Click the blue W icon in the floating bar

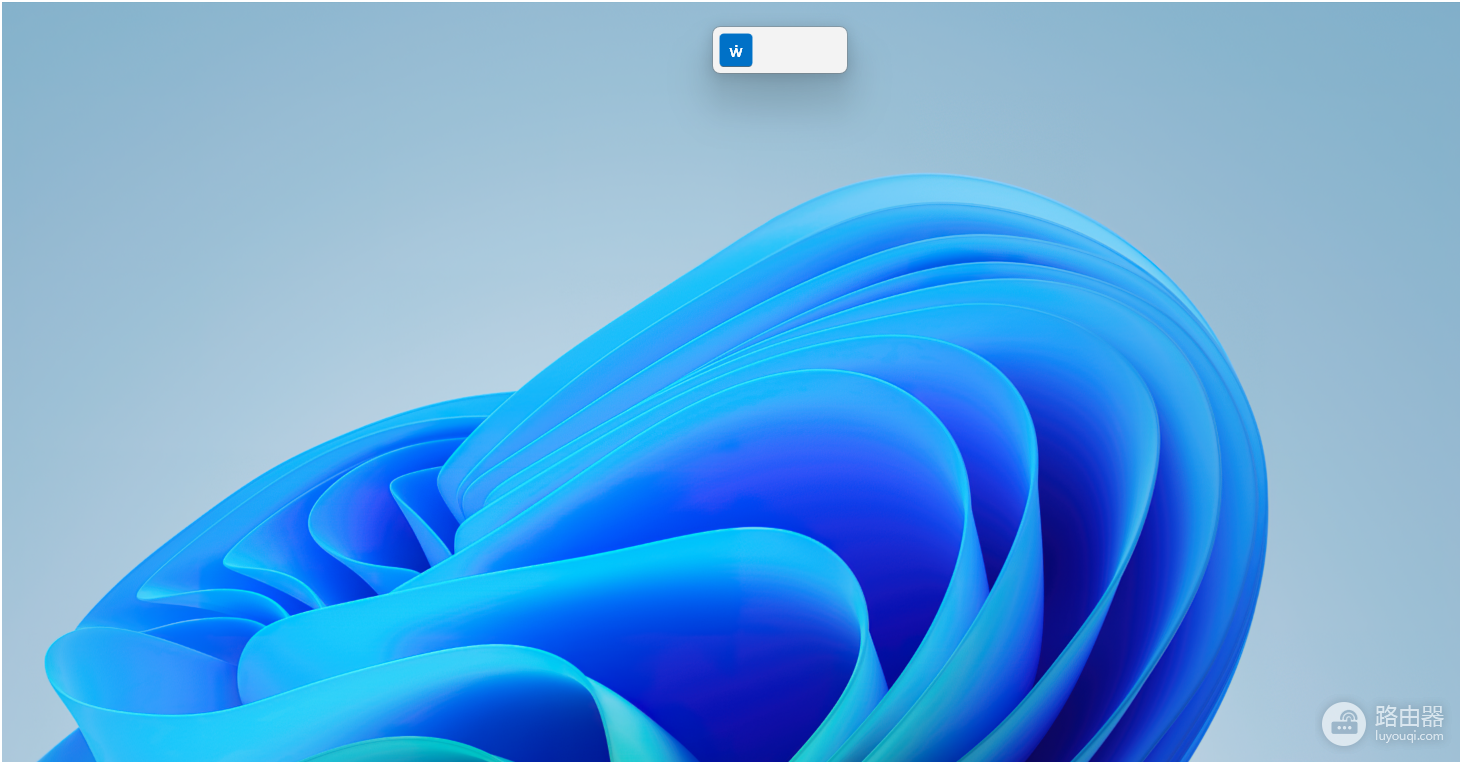736,50
